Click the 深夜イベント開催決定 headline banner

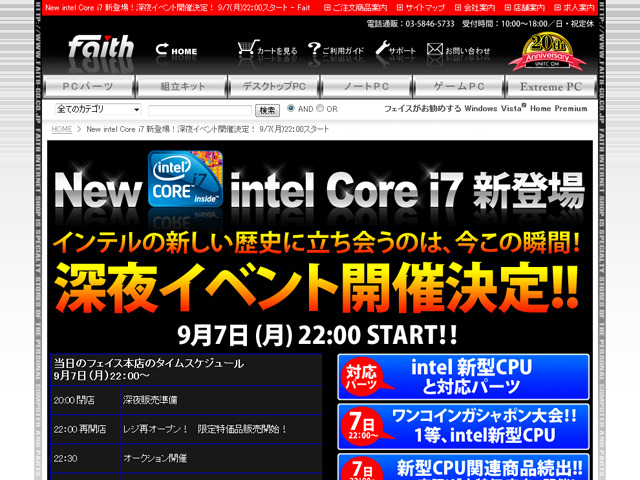(318, 288)
